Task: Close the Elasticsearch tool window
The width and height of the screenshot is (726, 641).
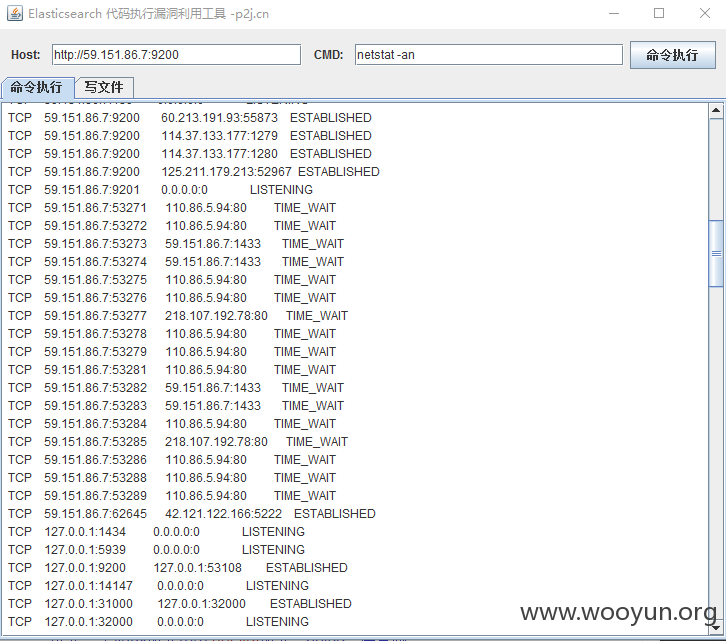Action: (705, 13)
